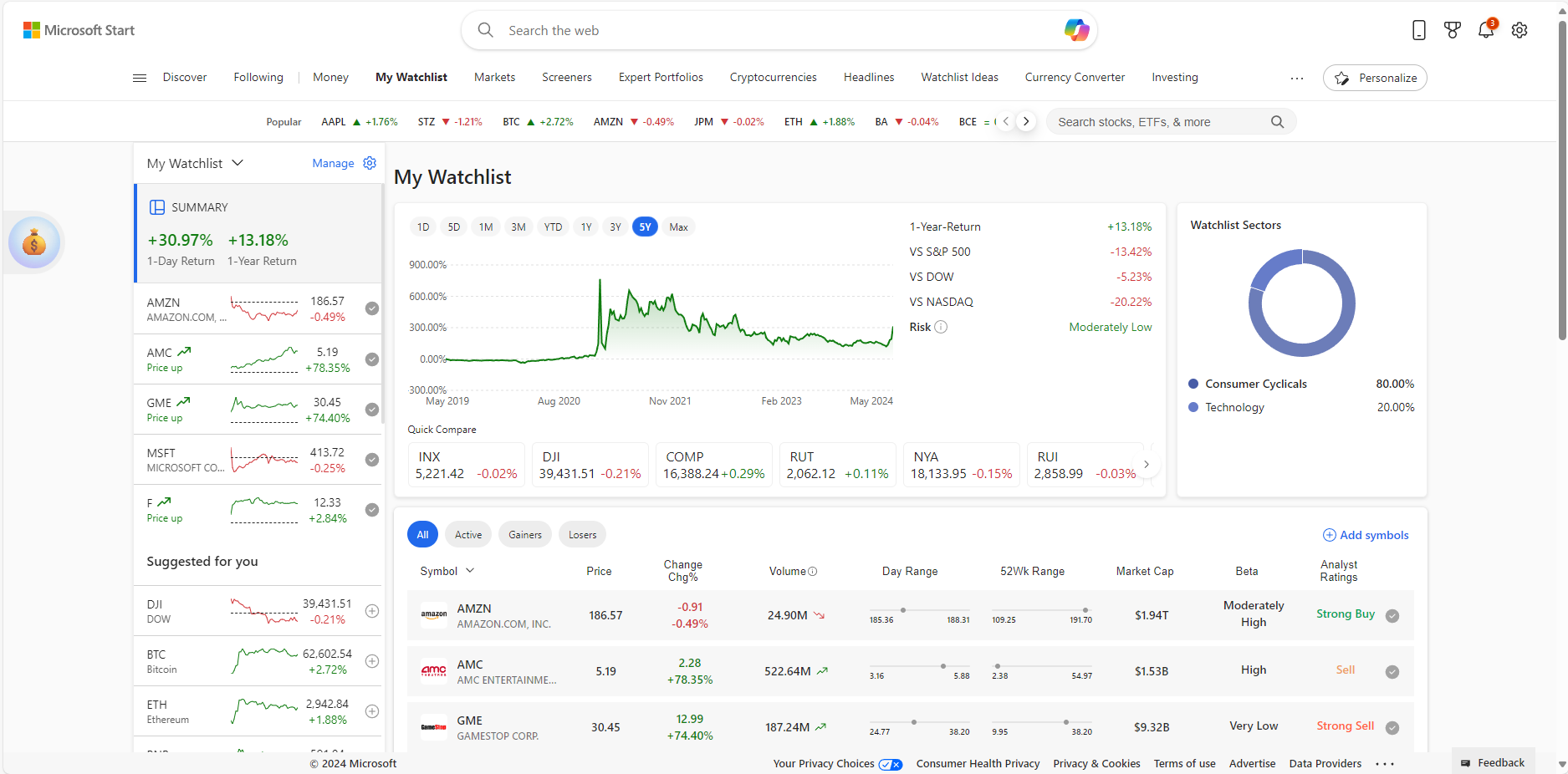Select the 1D chart range

point(423,227)
